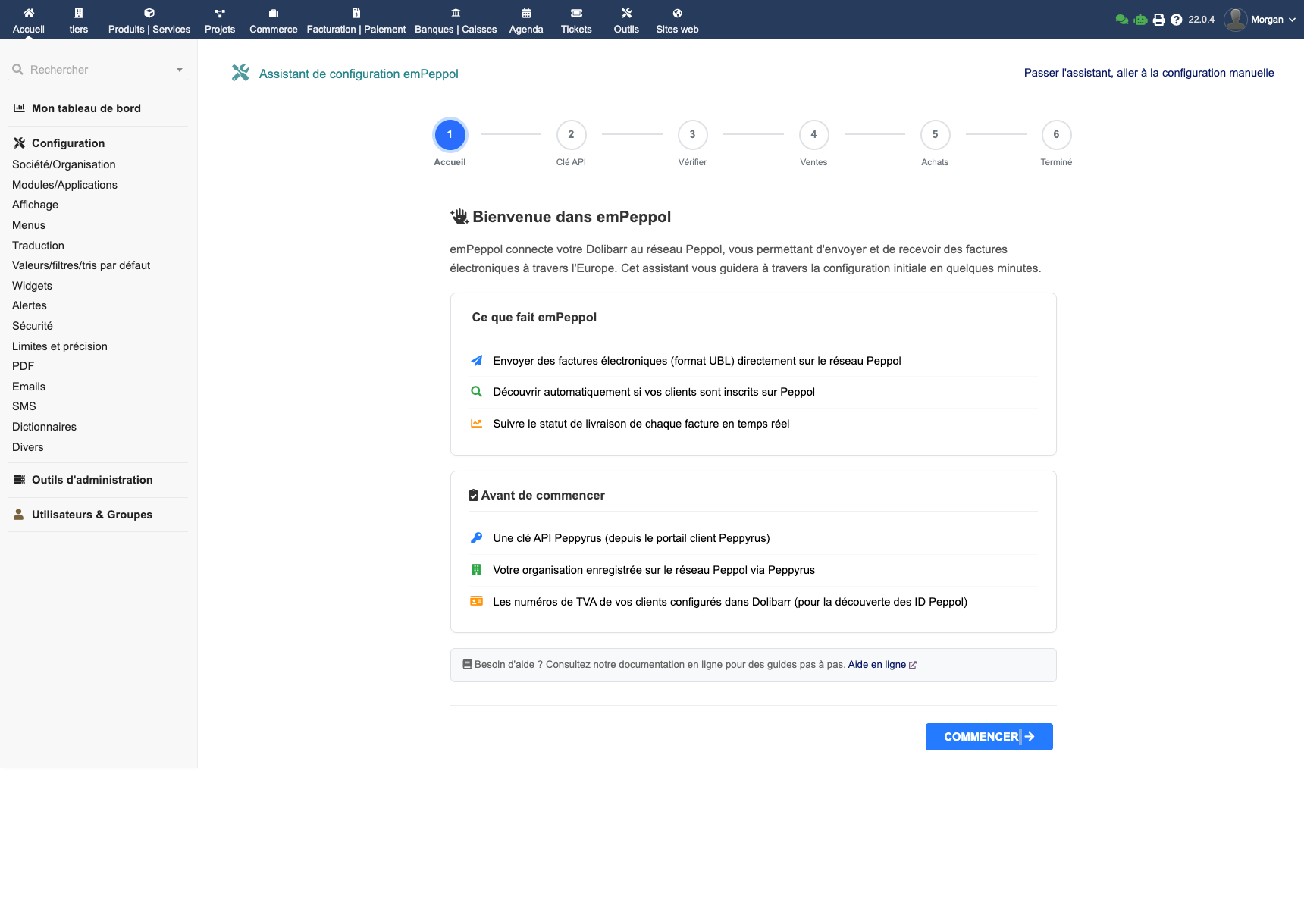The image size is (1304, 924).
Task: Open the Aide en ligne documentation link
Action: (x=882, y=665)
